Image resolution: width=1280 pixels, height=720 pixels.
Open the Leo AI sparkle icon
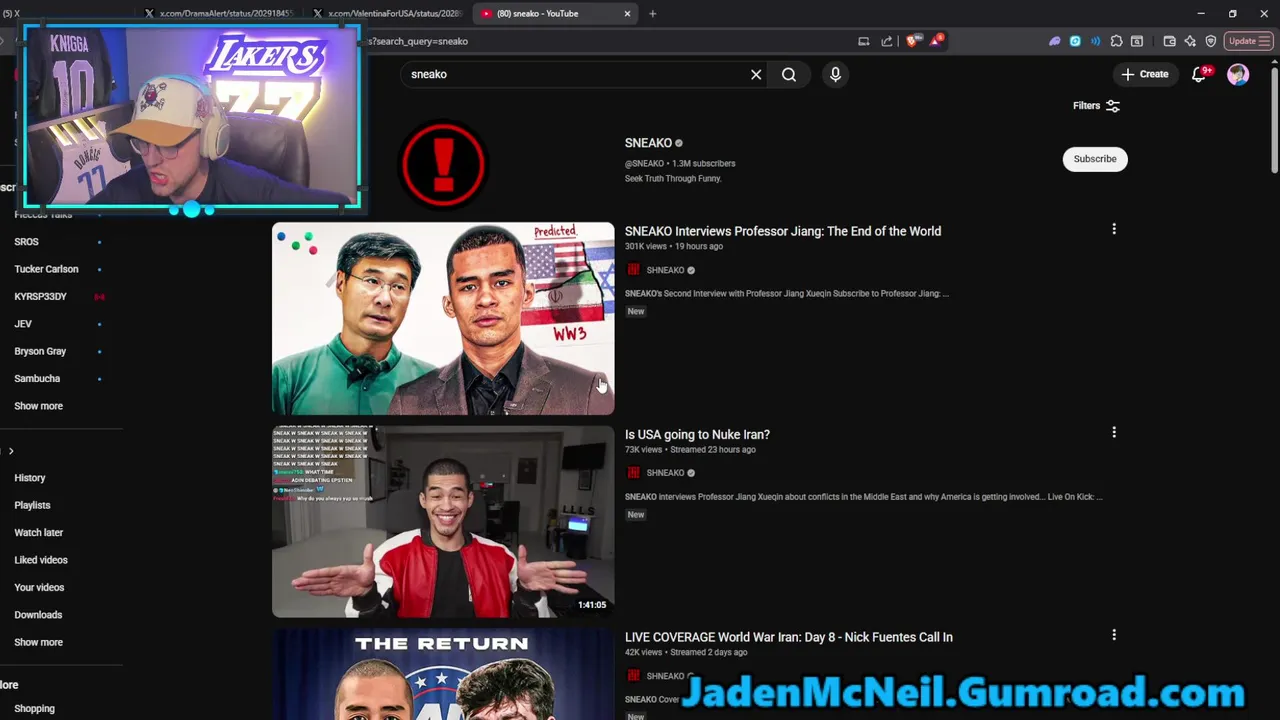[1190, 41]
